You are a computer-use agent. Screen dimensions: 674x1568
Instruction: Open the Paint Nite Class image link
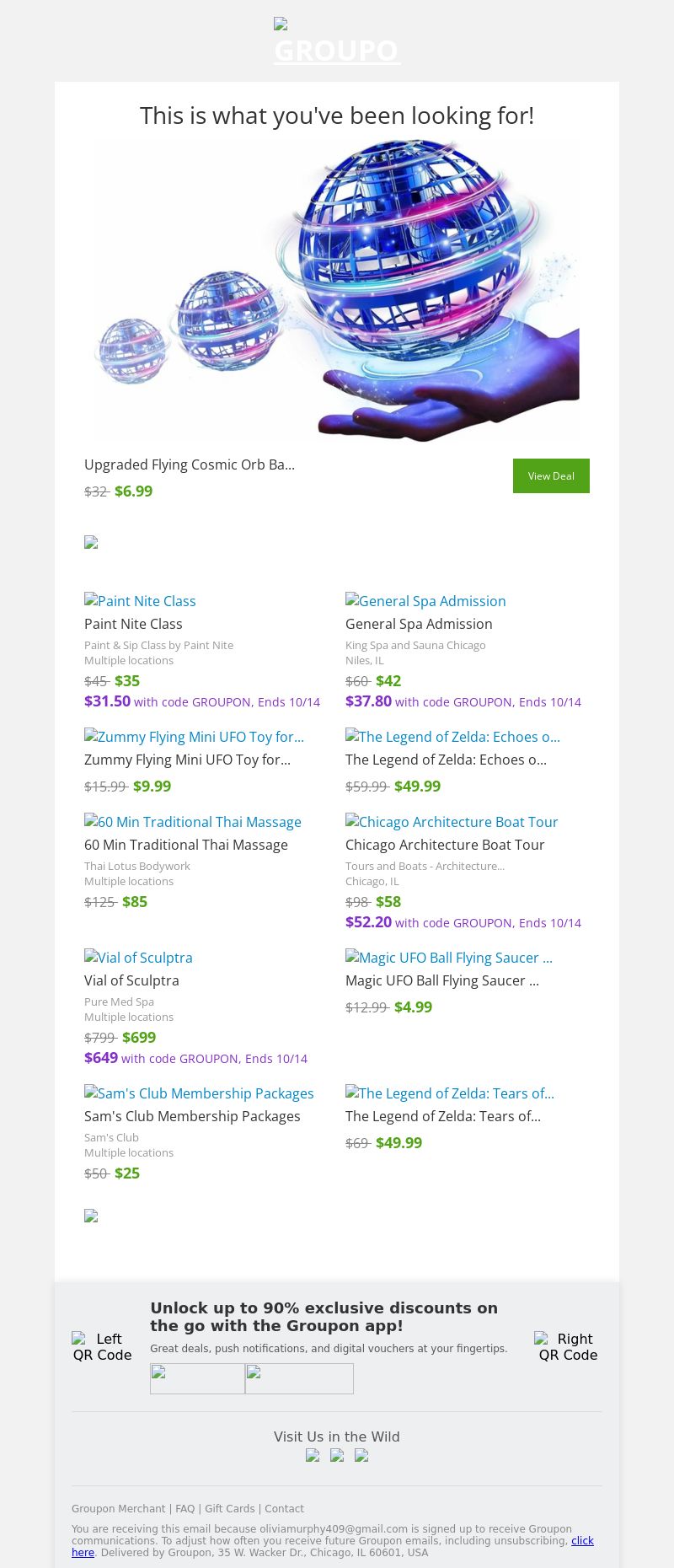tap(140, 601)
